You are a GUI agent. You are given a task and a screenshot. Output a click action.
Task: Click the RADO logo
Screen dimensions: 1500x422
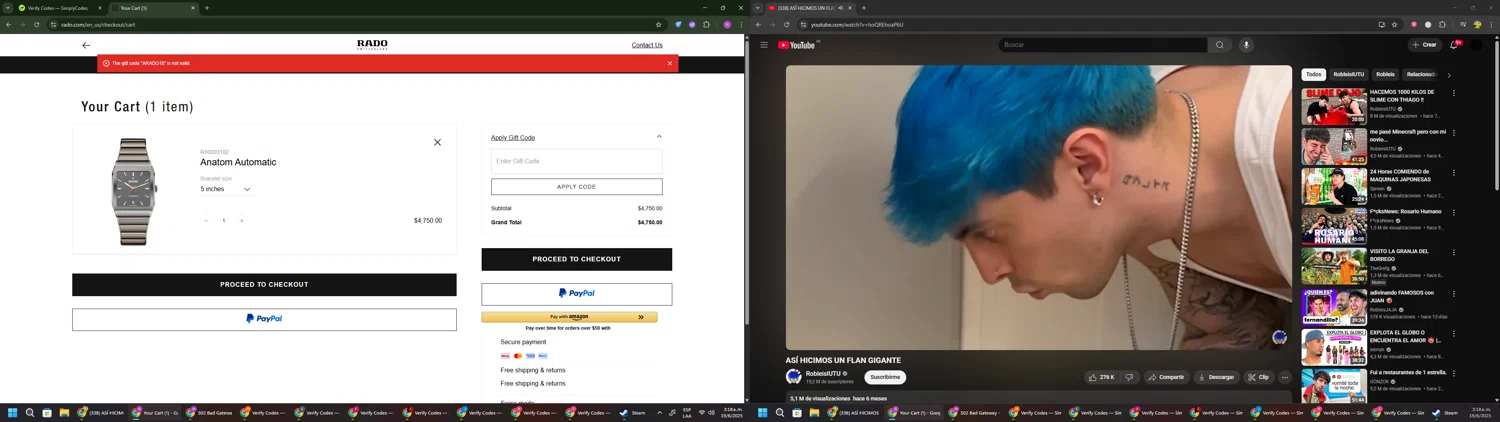[x=372, y=45]
